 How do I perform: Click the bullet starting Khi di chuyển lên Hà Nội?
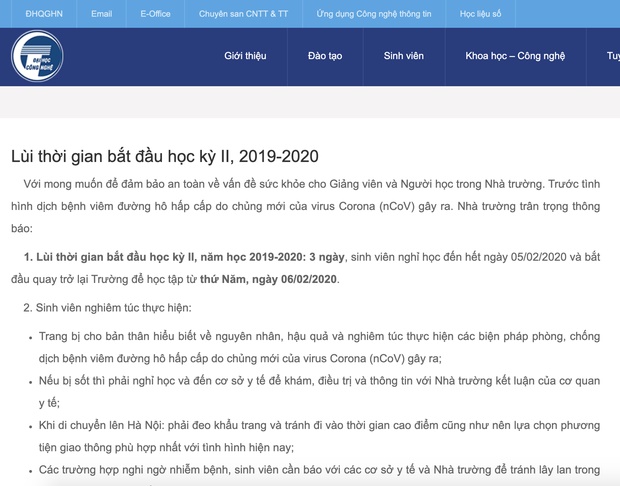pyautogui.click(x=320, y=434)
